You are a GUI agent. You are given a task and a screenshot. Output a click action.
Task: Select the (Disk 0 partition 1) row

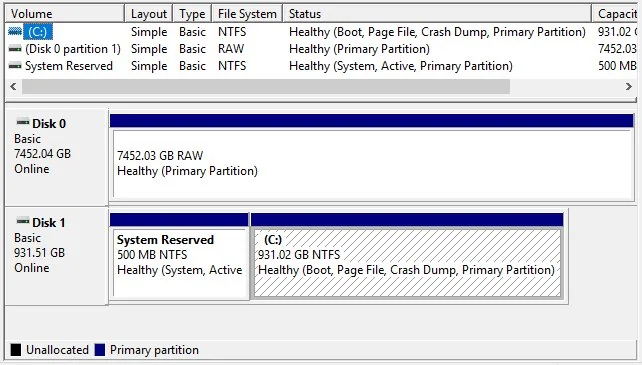[x=321, y=49]
